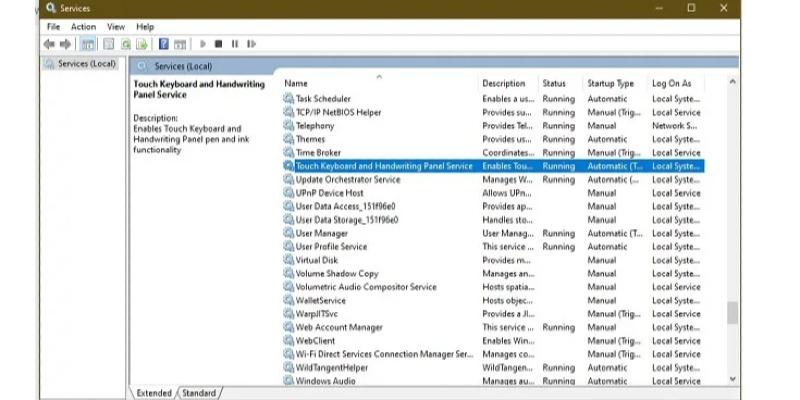Screen dimensions: 800x400
Task: Switch to the Extended tab
Action: [154, 393]
